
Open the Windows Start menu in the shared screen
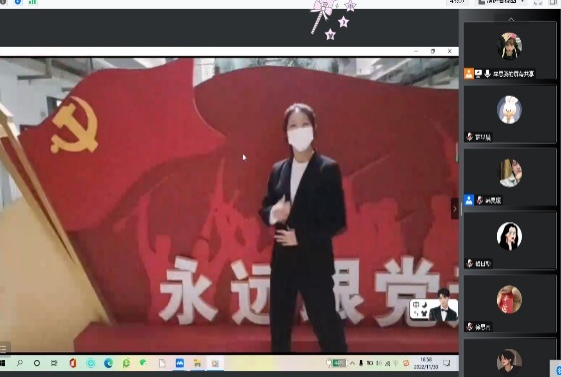pos(3,363)
